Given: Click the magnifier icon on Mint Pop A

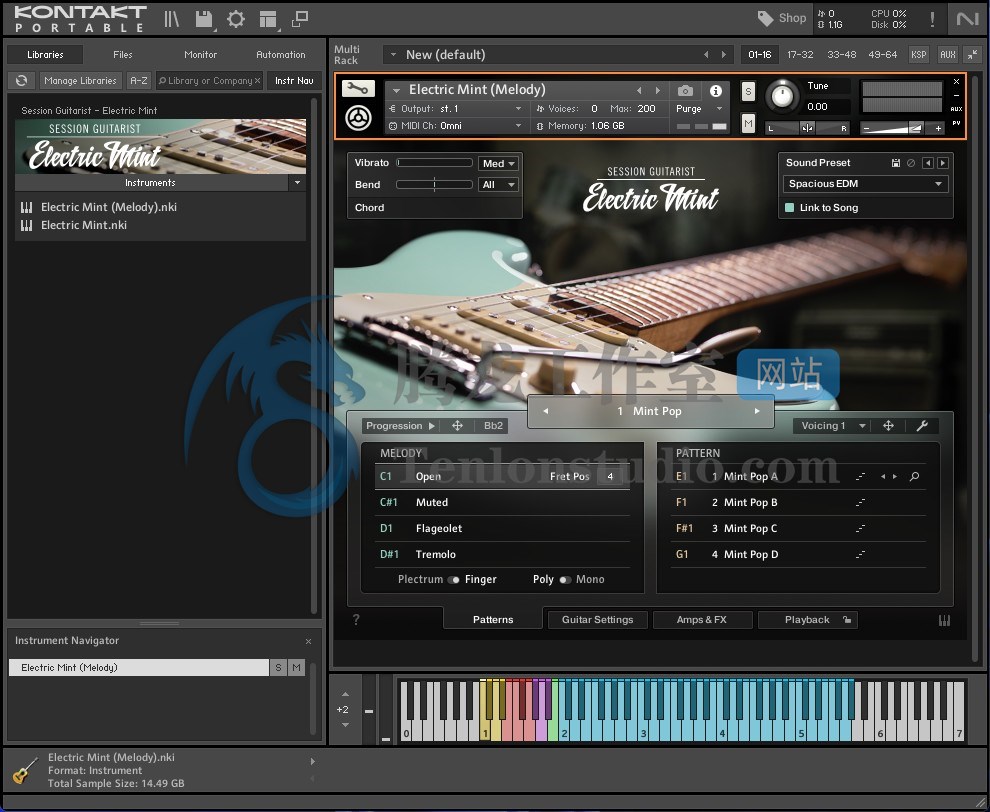Looking at the screenshot, I should pos(914,477).
